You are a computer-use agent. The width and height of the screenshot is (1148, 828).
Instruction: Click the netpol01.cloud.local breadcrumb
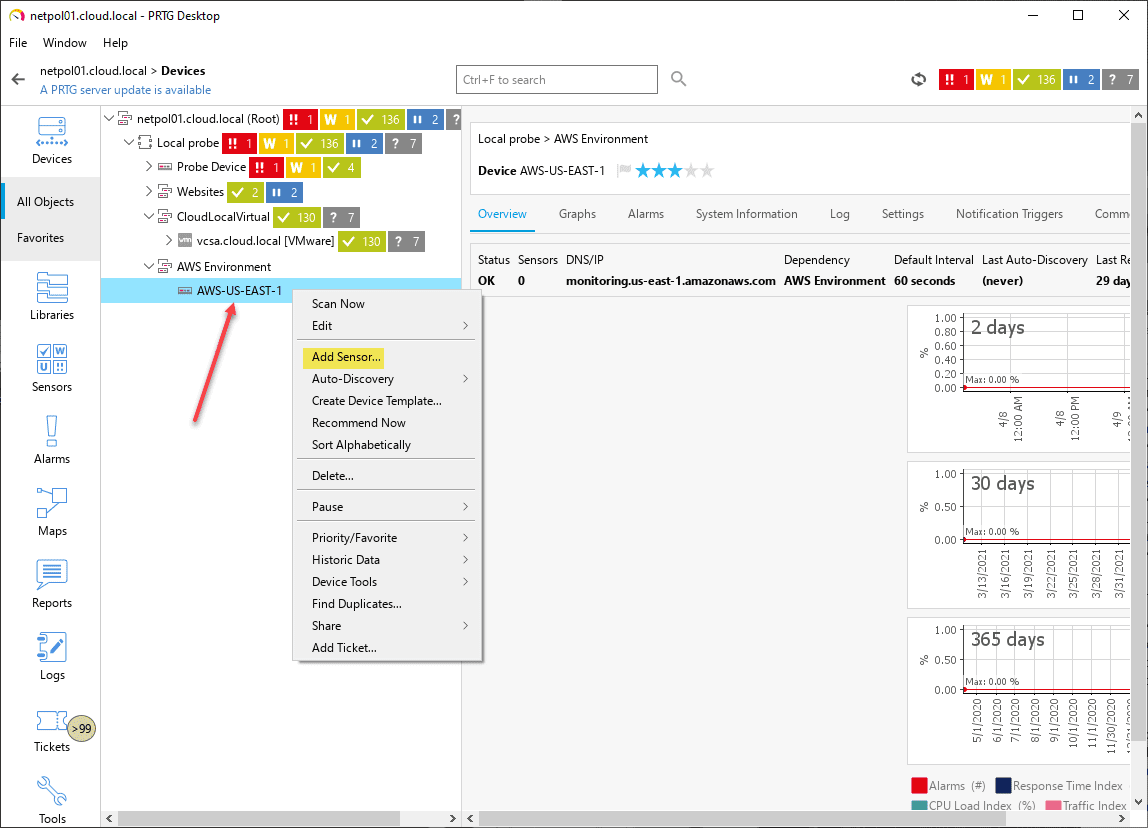point(93,71)
